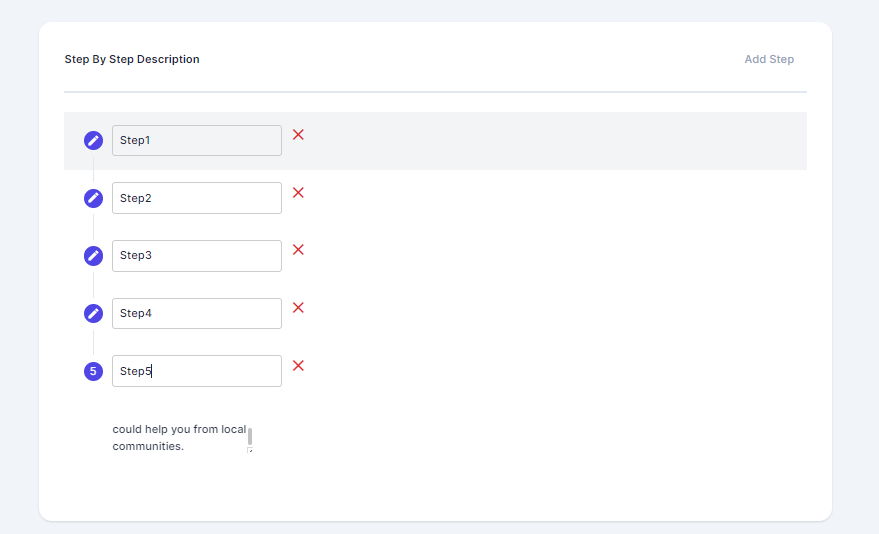
Task: Select the edit pencil icon for Step4
Action: [x=93, y=314]
